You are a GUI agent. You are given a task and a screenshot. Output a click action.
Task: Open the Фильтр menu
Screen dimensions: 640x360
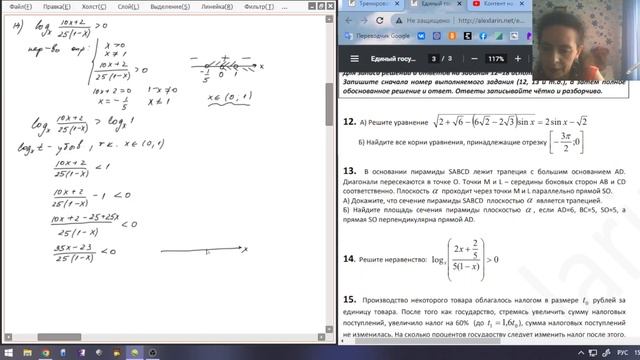coord(259,7)
